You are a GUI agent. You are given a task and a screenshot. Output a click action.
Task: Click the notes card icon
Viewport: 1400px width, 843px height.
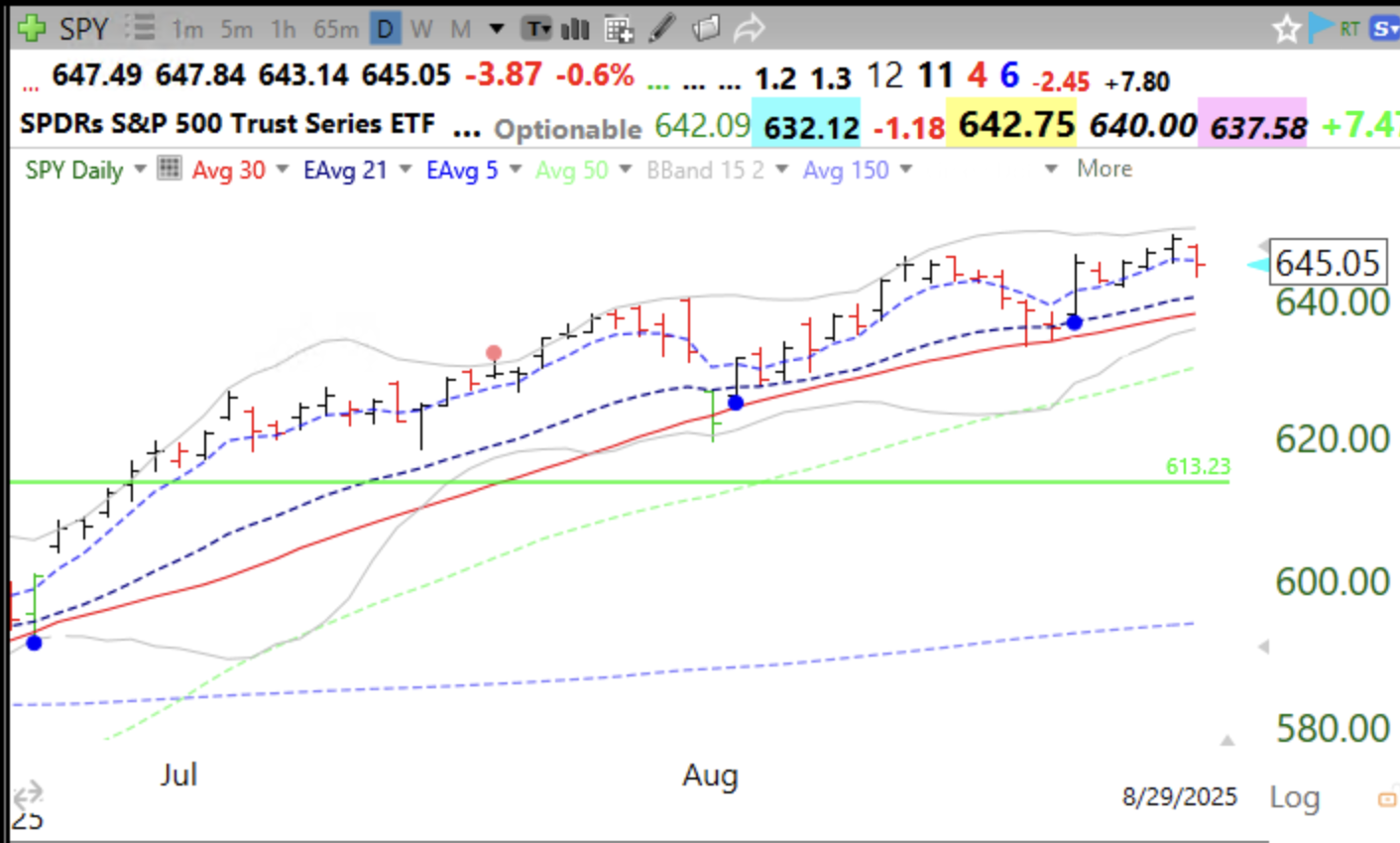[x=705, y=29]
